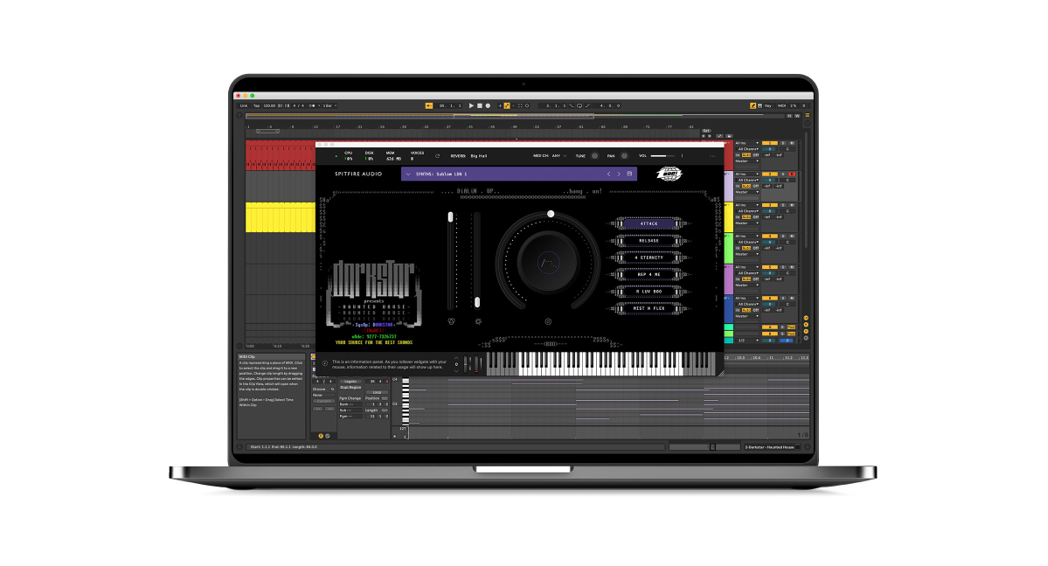The width and height of the screenshot is (1048, 566).
Task: Select the MIST N FLEX control button
Action: coord(648,308)
